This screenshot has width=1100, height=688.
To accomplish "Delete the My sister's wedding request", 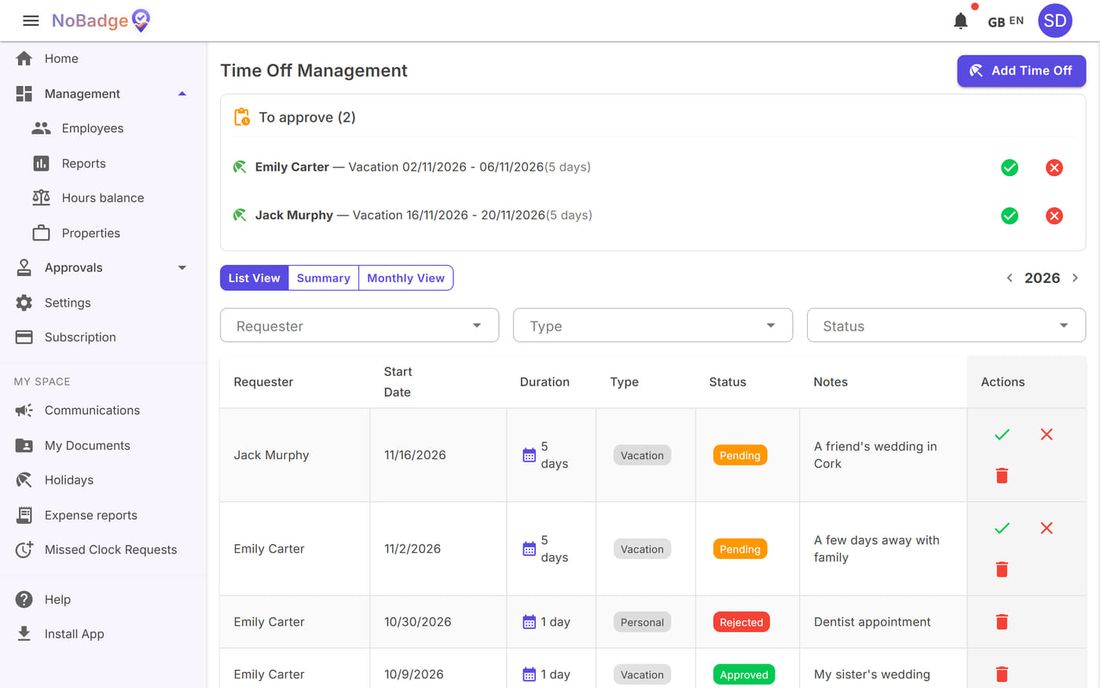I will tap(1002, 675).
